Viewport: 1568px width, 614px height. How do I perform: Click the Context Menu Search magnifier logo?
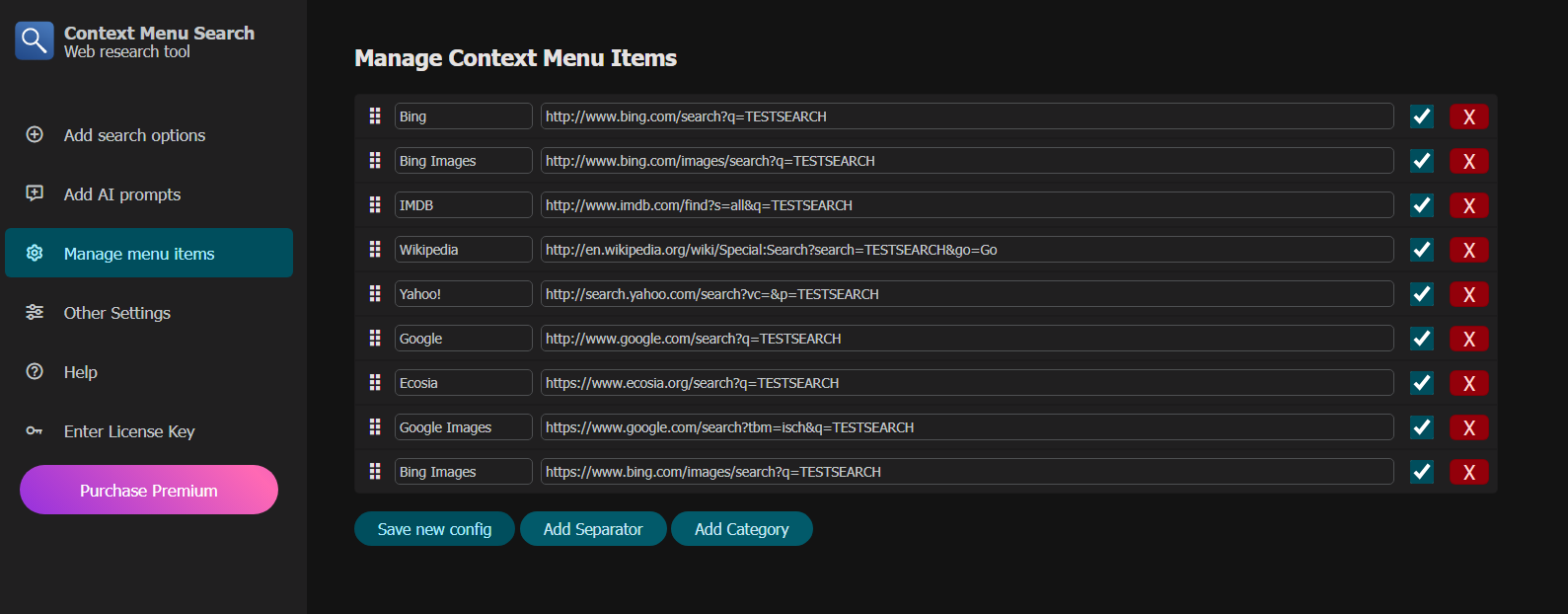(x=35, y=40)
